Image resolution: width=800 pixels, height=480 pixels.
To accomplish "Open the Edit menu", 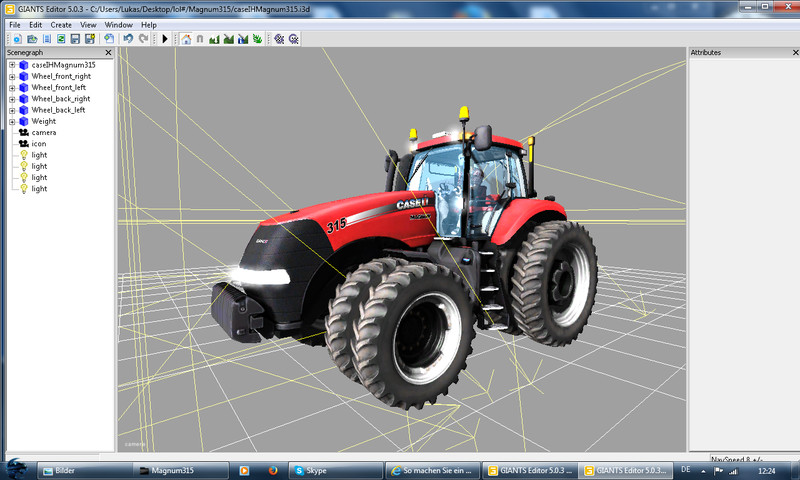I will click(36, 24).
